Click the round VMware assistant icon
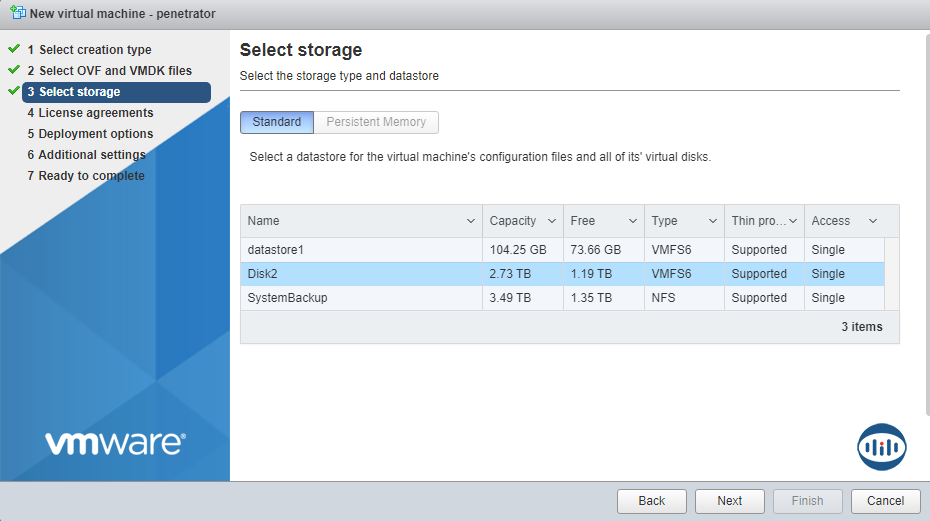Image resolution: width=930 pixels, height=521 pixels. tap(881, 447)
